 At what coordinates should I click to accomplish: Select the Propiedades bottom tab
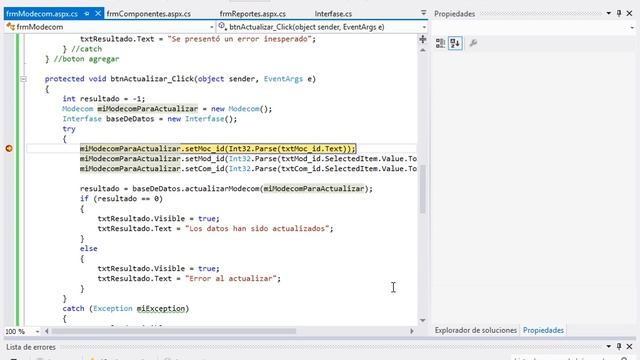click(x=543, y=330)
